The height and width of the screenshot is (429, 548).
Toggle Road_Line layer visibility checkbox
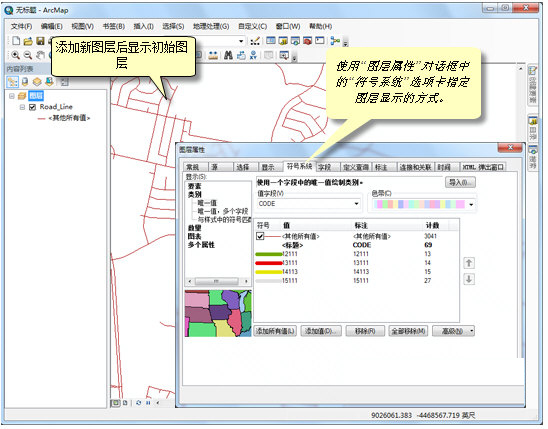tap(33, 107)
